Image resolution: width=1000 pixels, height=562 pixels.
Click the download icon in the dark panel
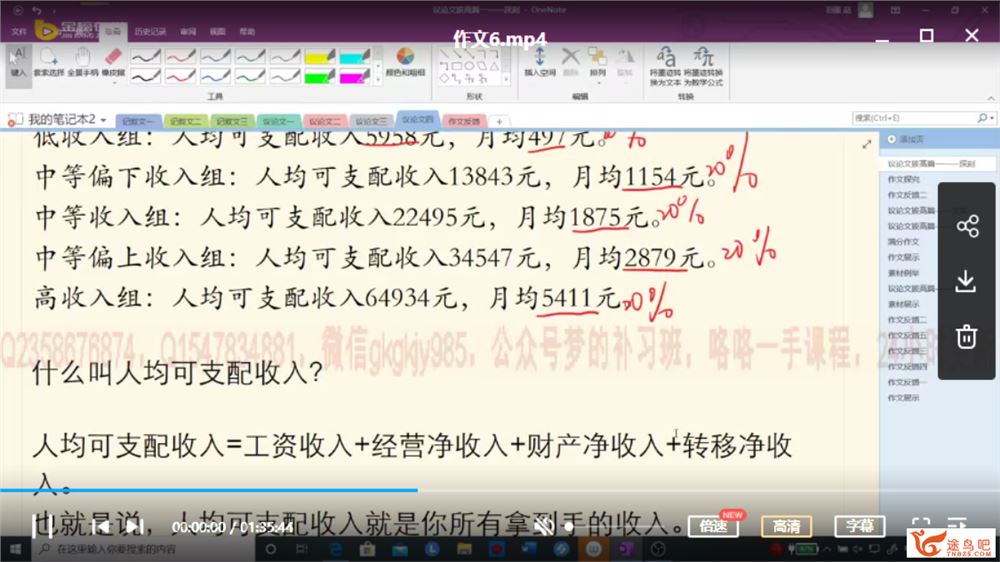[966, 281]
